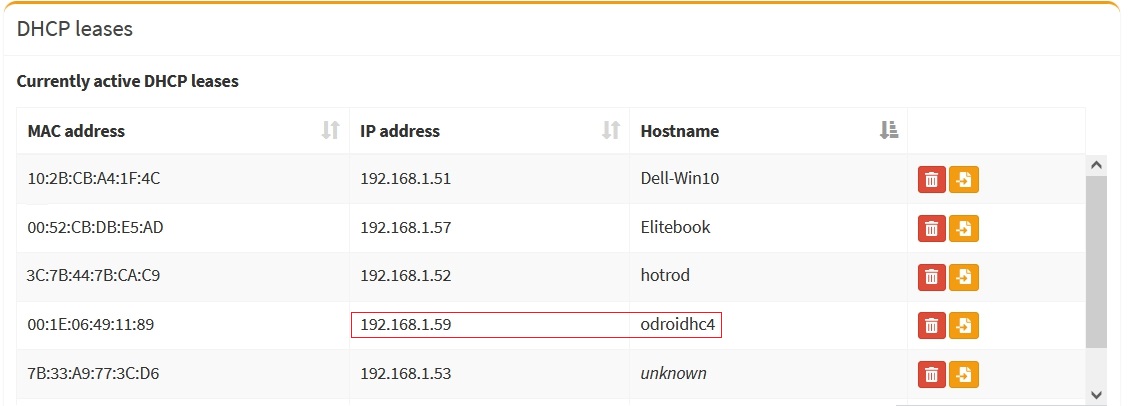Viewport: 1128px width, 406px height.
Task: Add 192.168.1.53 to static leases
Action: (963, 374)
